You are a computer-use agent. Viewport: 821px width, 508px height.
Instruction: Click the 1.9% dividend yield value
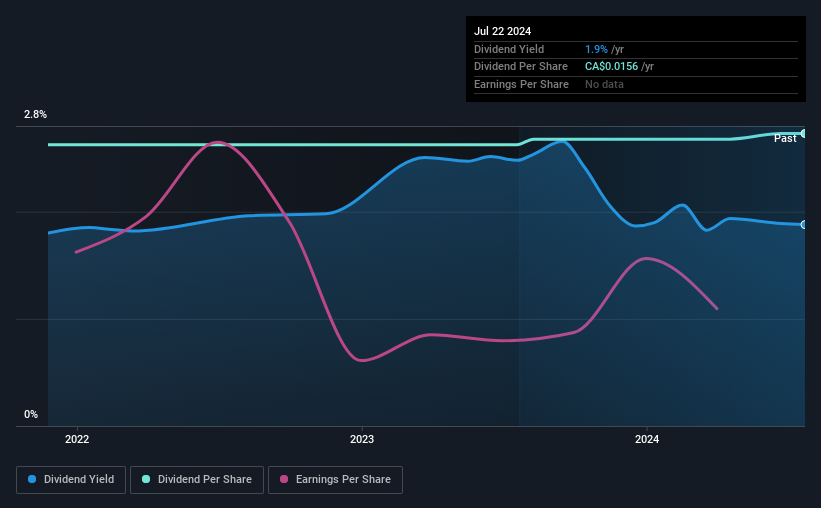[x=596, y=49]
